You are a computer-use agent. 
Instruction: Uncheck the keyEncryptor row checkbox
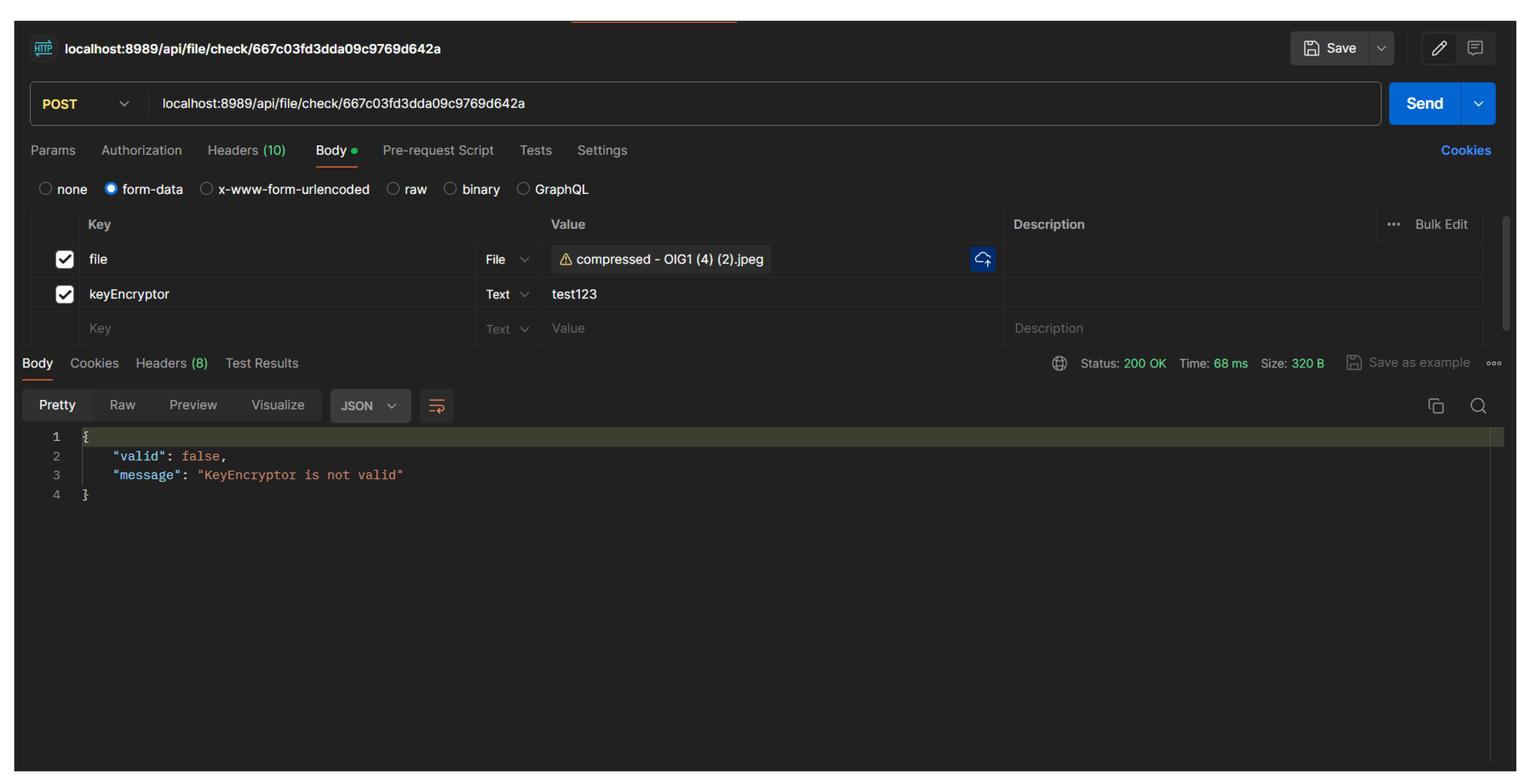(64, 294)
